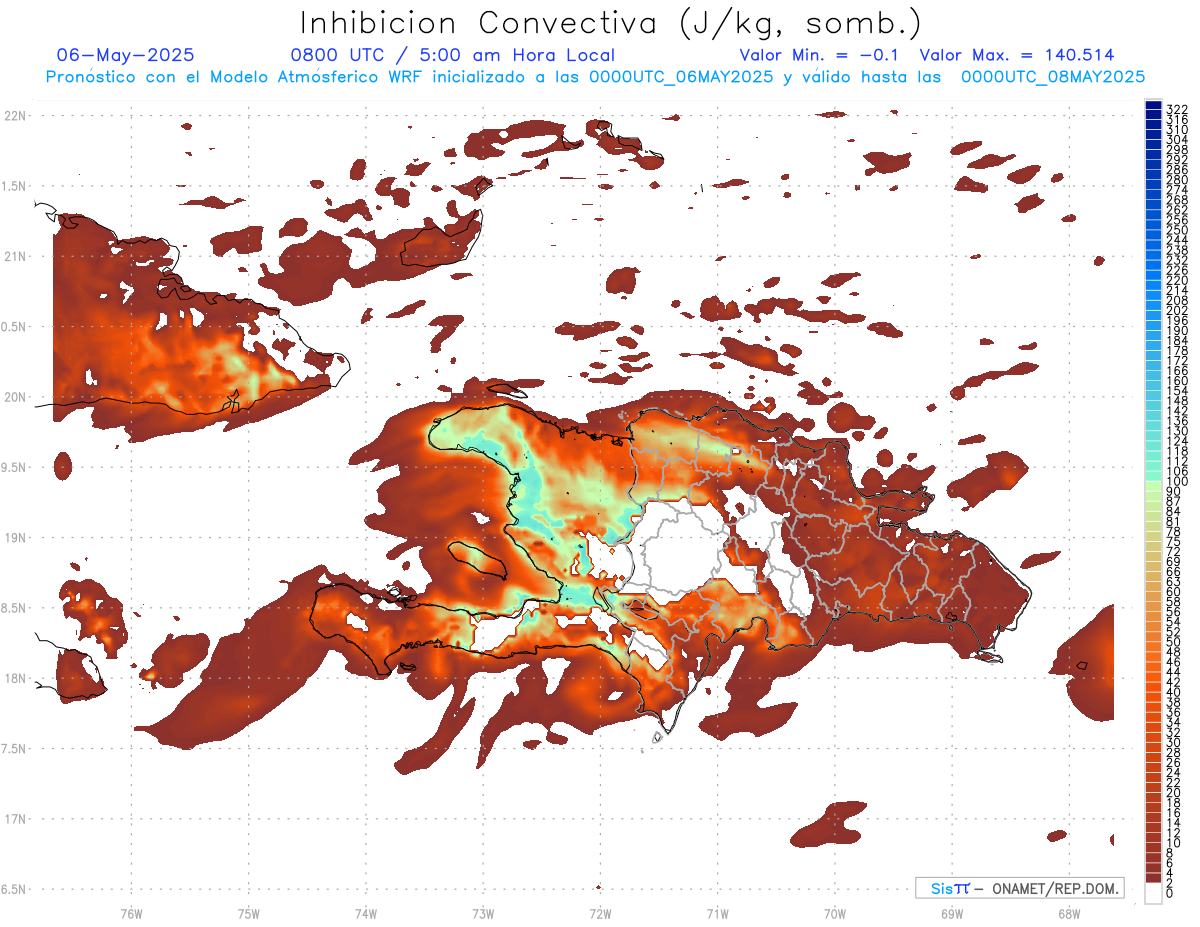Click the "19N" latitude label

click(14, 538)
